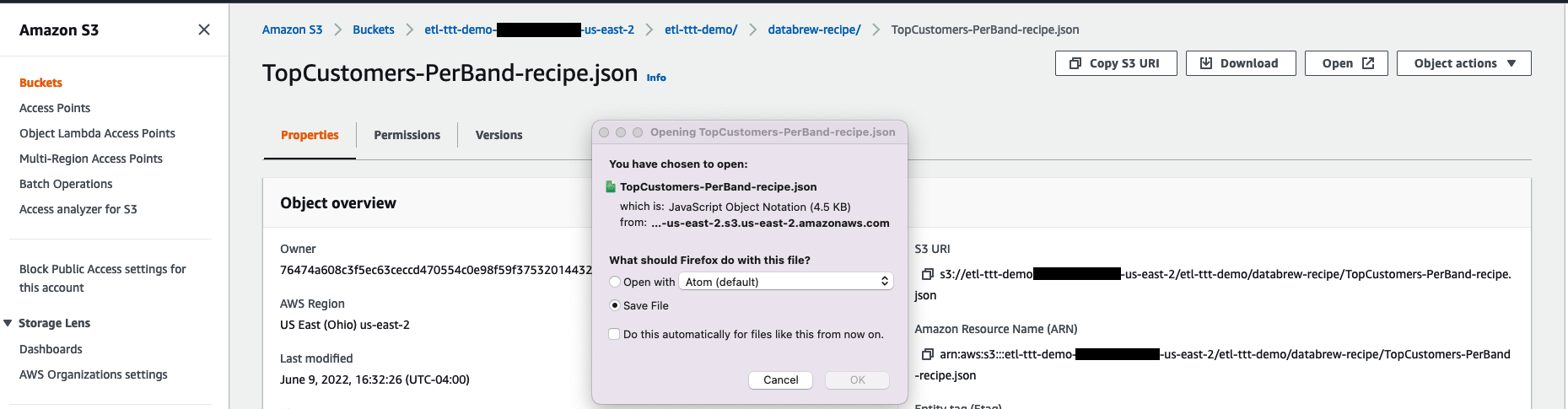Screen dimensions: 1568x409
Task: Open the Atom (default) application dropdown
Action: pos(786,282)
